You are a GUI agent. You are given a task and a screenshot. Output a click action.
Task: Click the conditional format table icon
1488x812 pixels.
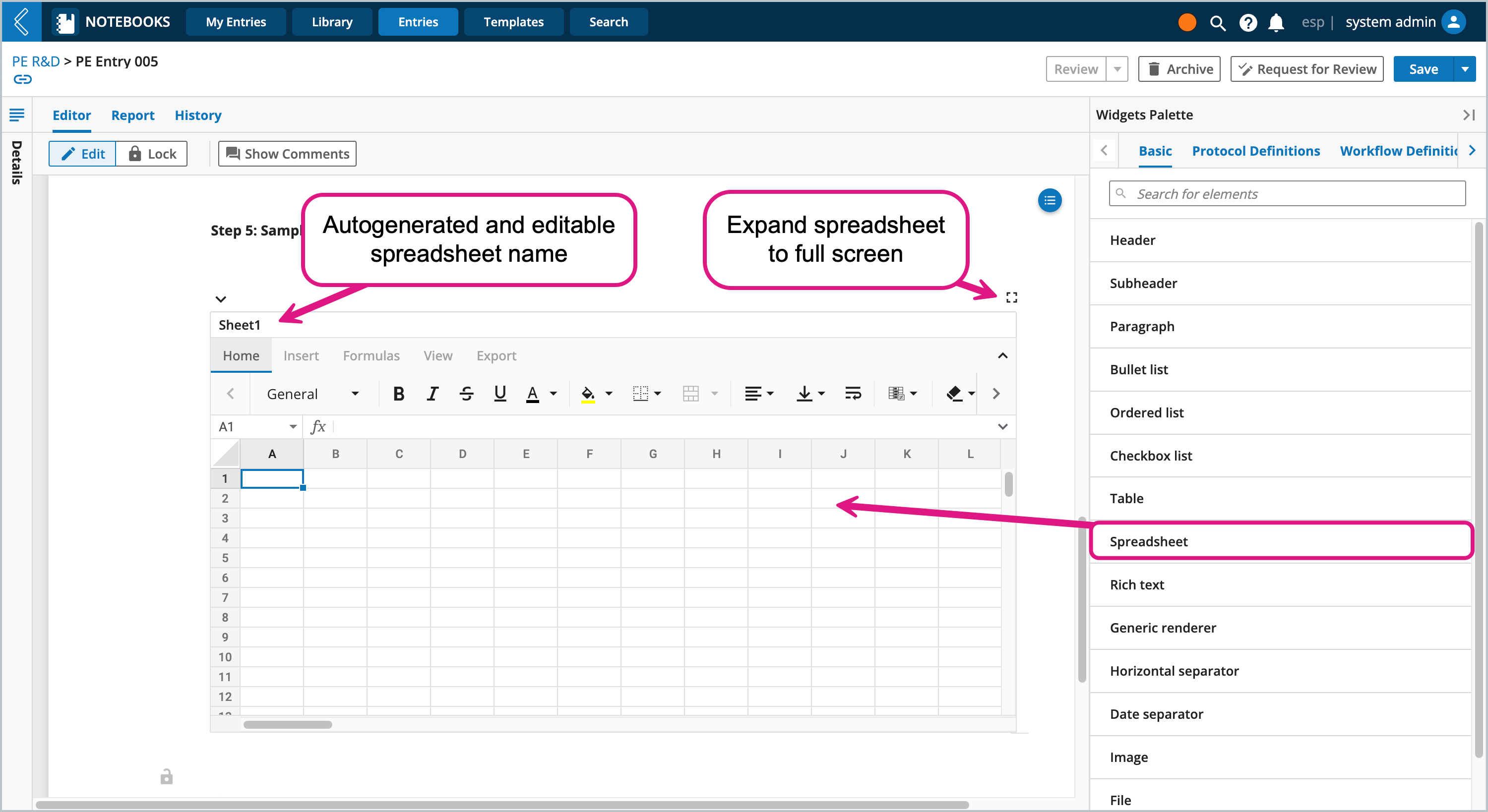click(896, 394)
